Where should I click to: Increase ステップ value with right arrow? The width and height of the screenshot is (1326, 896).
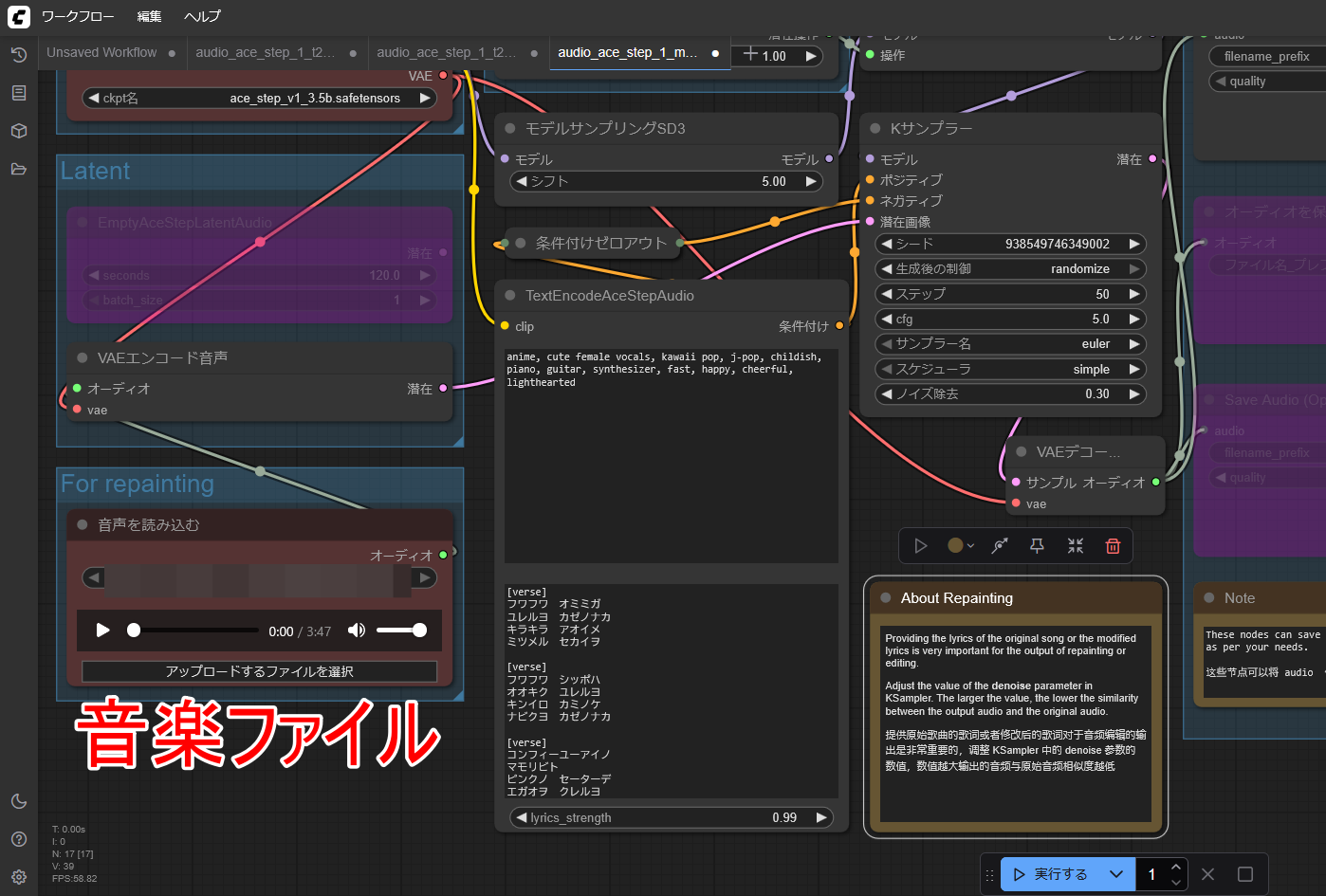point(1134,294)
